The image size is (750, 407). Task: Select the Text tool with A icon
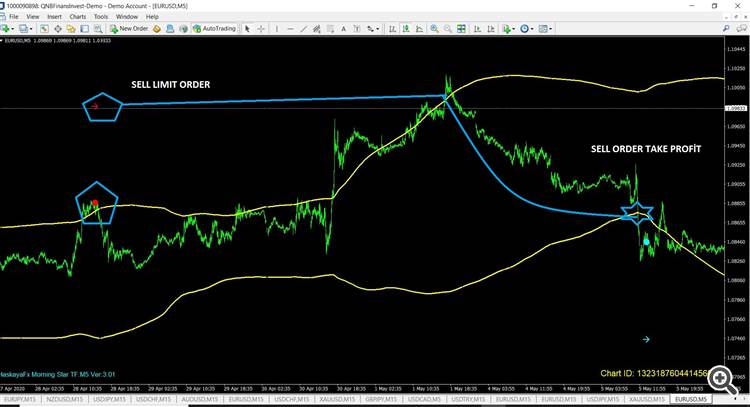(343, 29)
